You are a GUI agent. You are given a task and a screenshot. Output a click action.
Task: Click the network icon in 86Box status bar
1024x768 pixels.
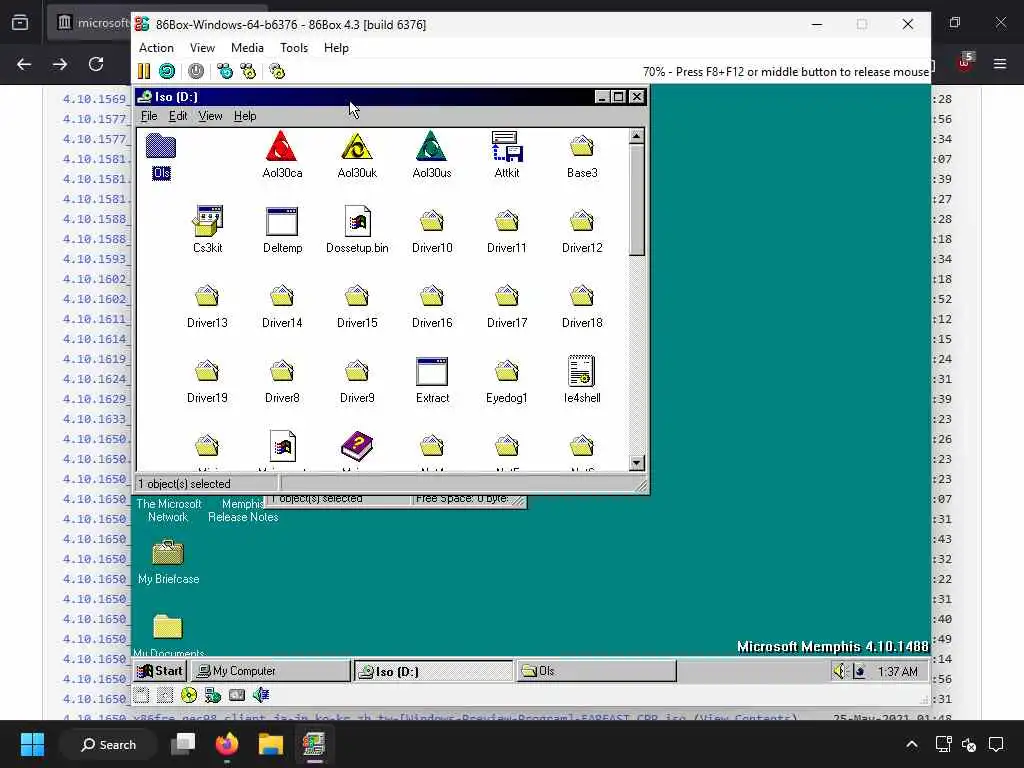(x=212, y=696)
